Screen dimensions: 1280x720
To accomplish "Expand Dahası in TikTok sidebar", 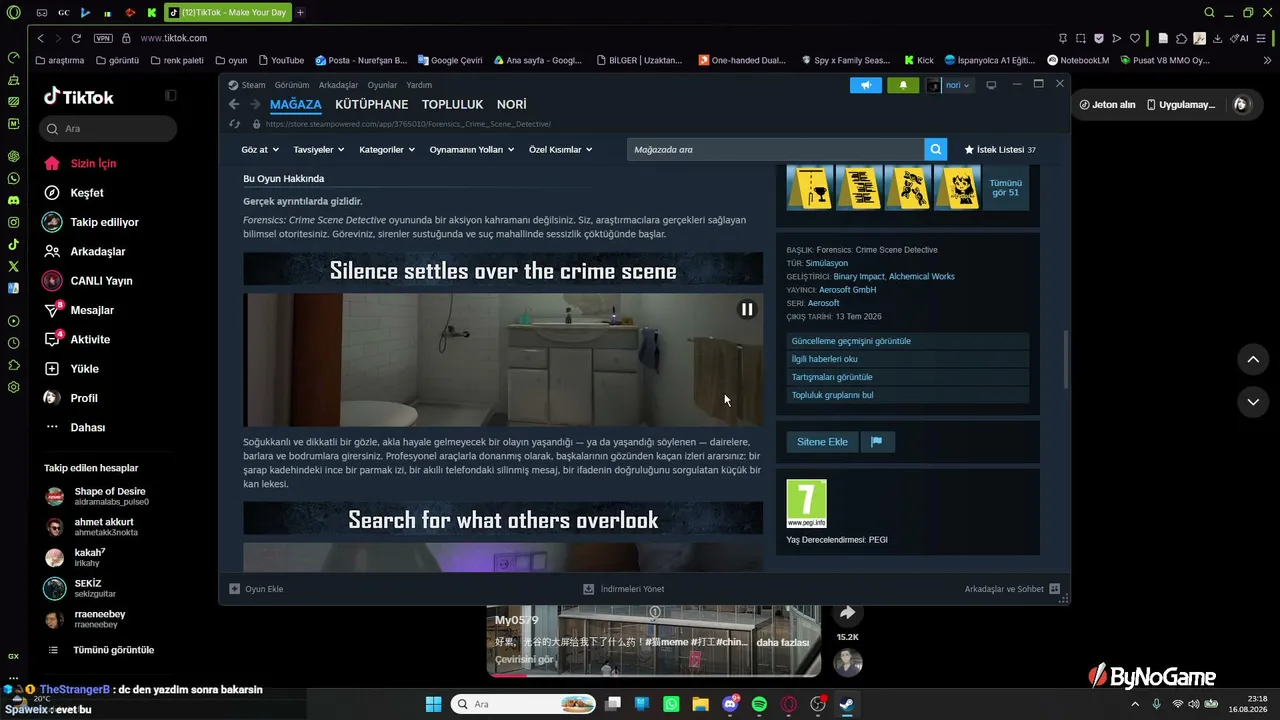I will [x=76, y=428].
